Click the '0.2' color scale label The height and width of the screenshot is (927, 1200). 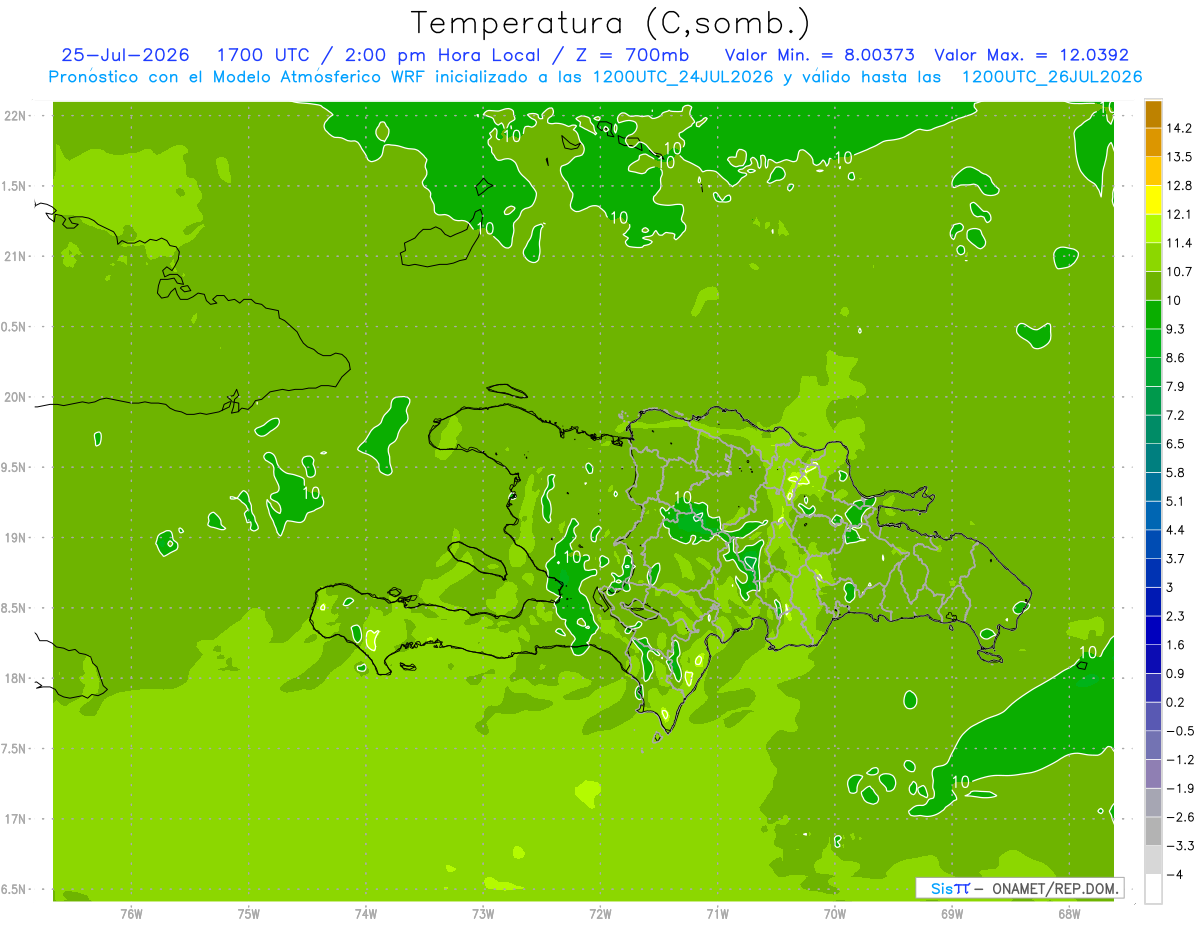click(1175, 702)
